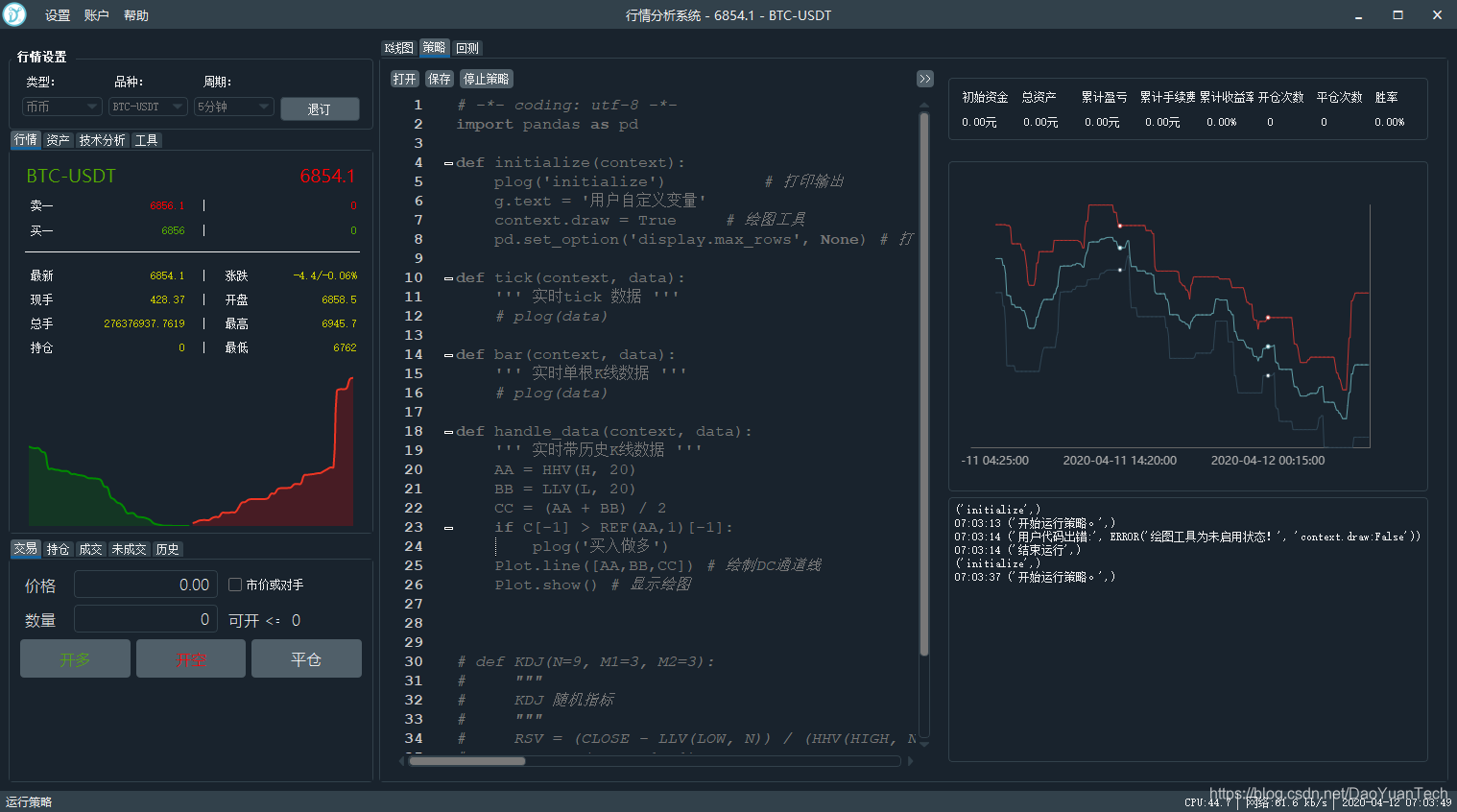The image size is (1457, 812).
Task: Open the 周期 5分钟 dropdown
Action: [x=234, y=107]
